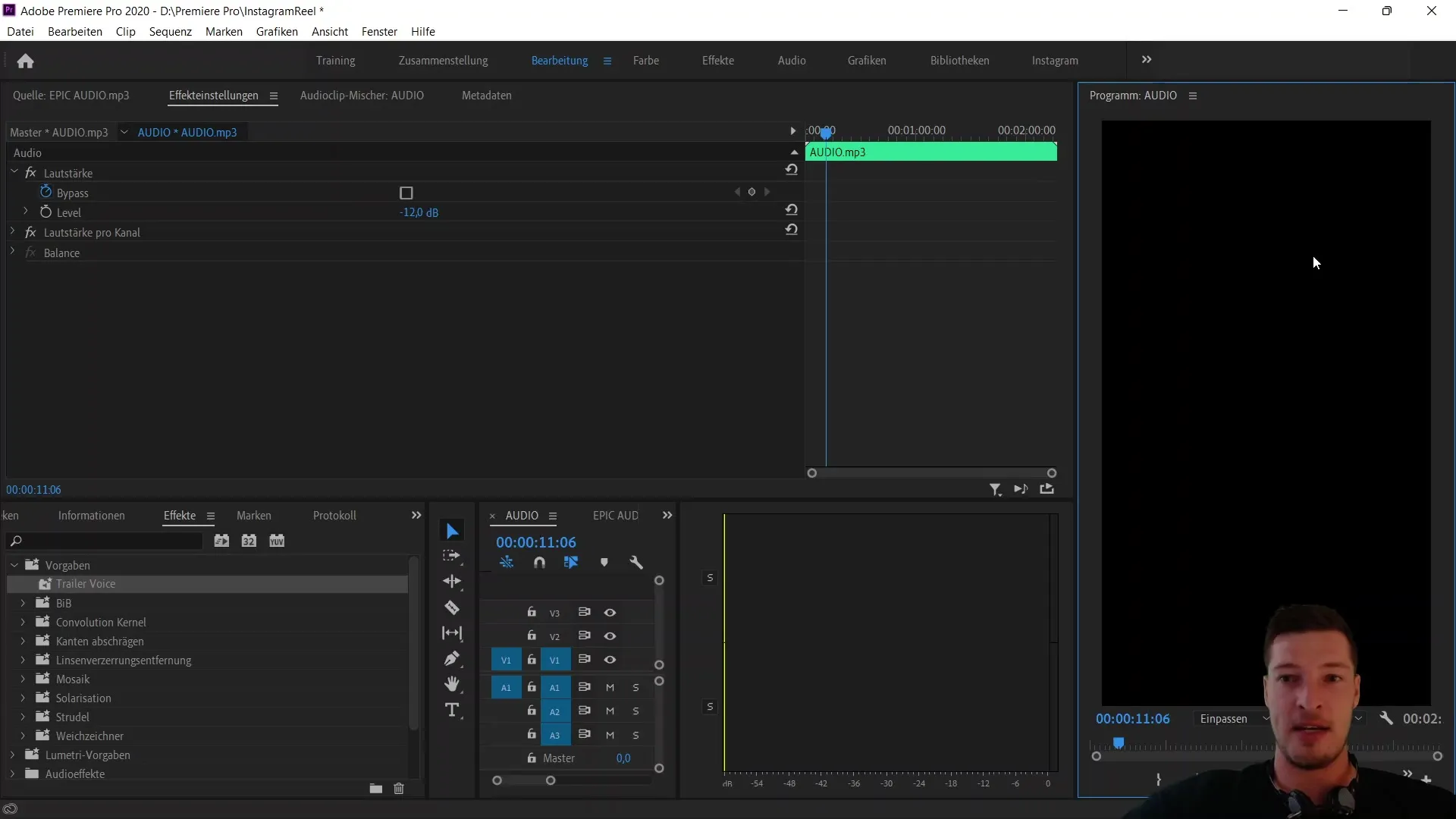Click the timeline horizontal zoom scroll handle
The height and width of the screenshot is (819, 1456).
[x=551, y=780]
